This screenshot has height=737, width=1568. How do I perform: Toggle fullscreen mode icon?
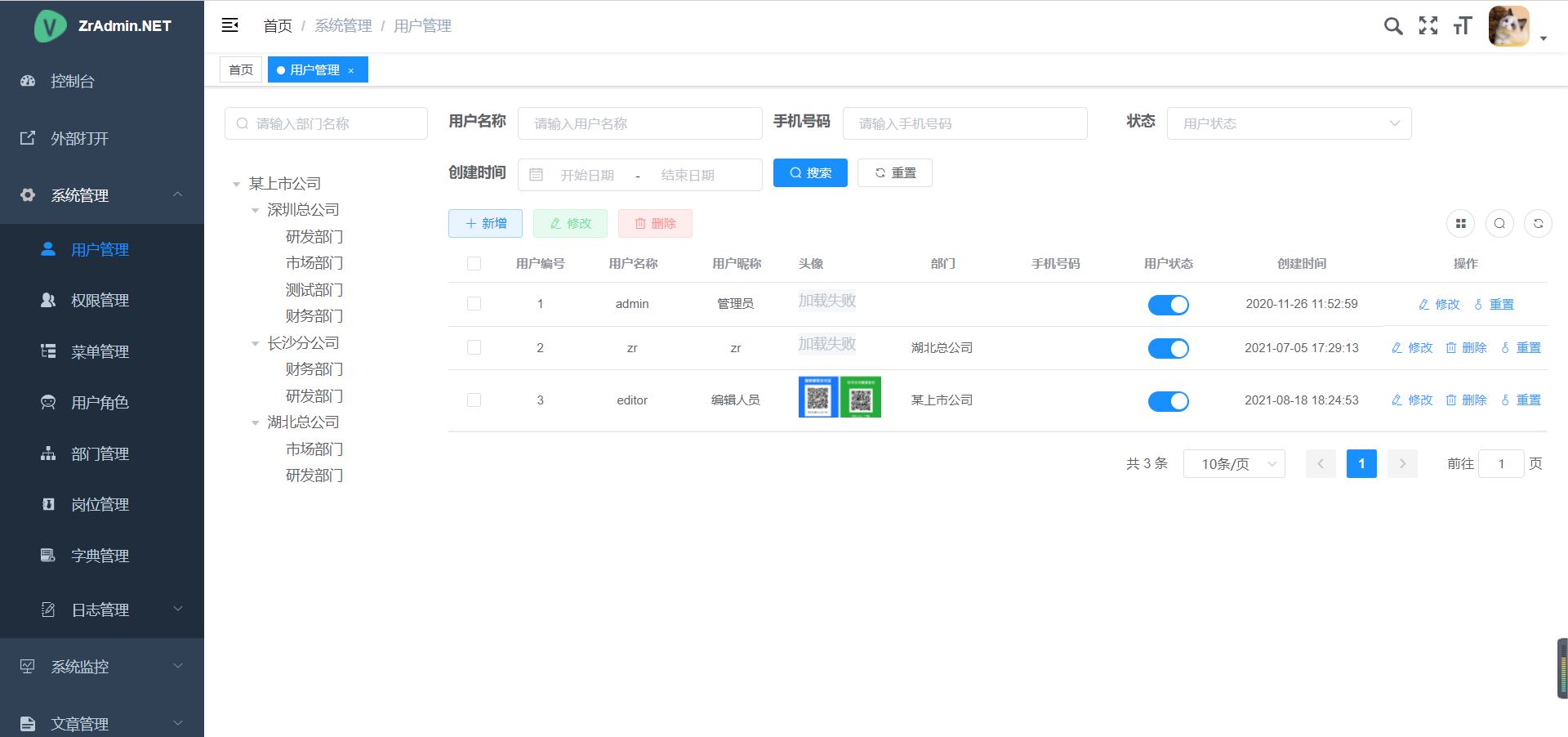1428,26
